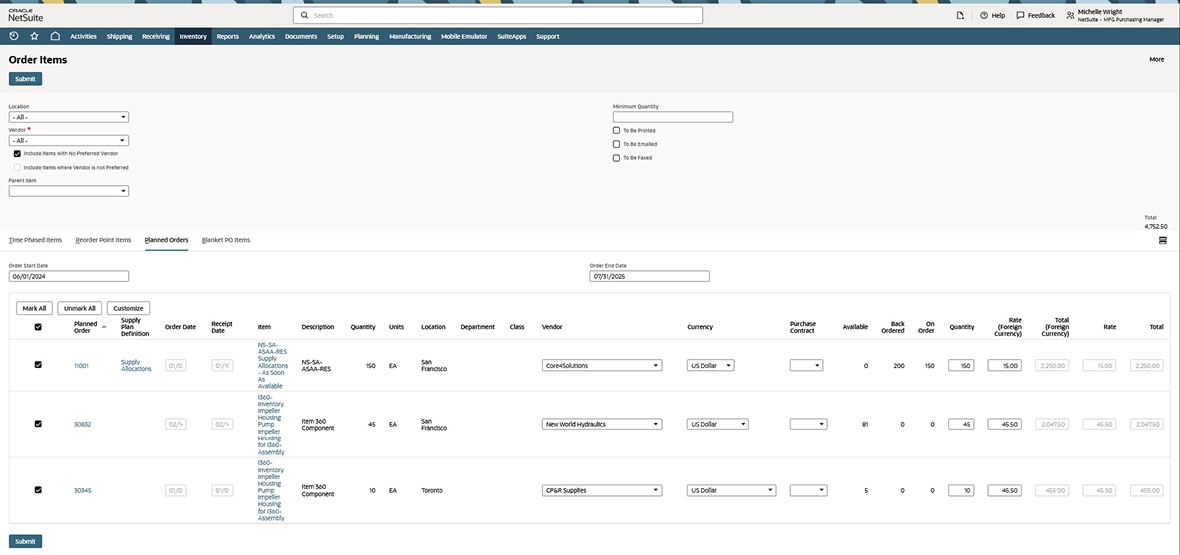Click the Unmark All button
This screenshot has height=555, width=1180.
[78, 309]
